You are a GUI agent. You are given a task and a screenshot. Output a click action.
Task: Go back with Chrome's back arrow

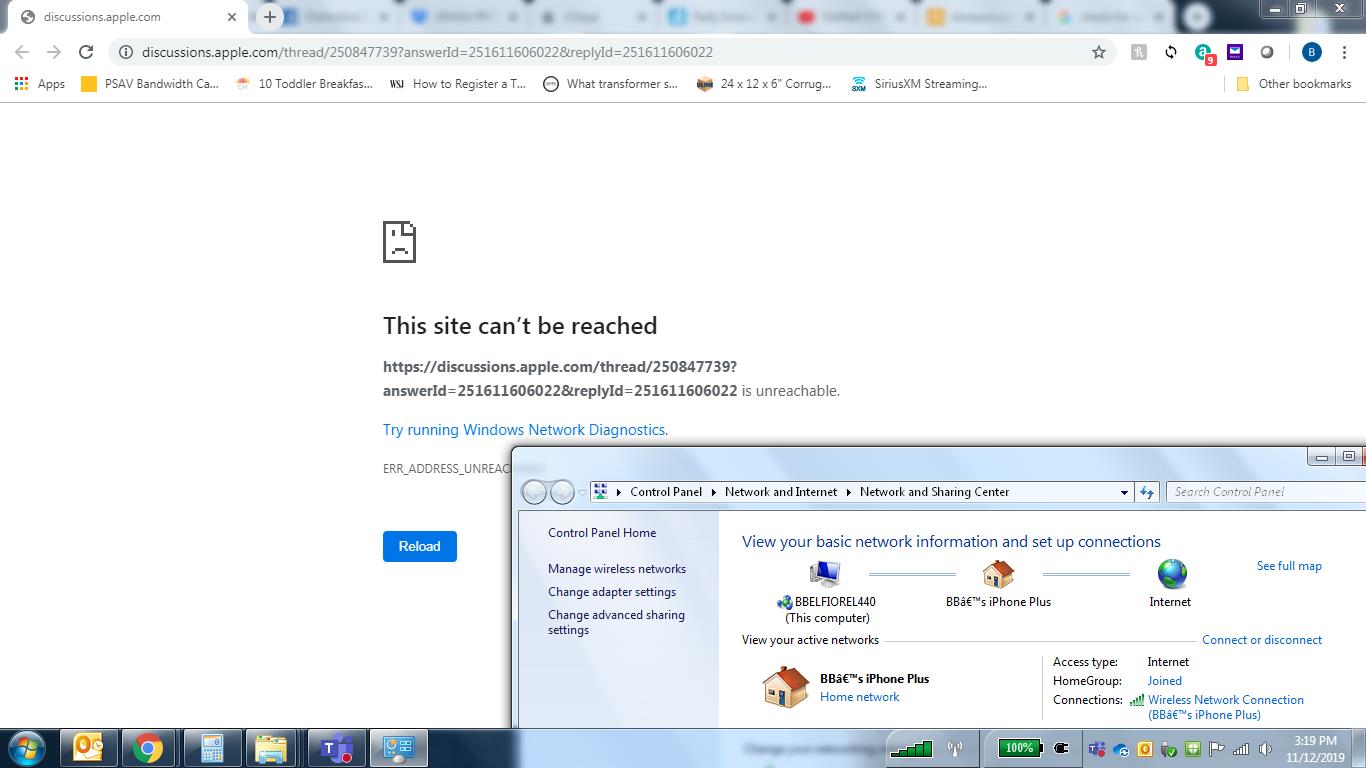tap(22, 52)
